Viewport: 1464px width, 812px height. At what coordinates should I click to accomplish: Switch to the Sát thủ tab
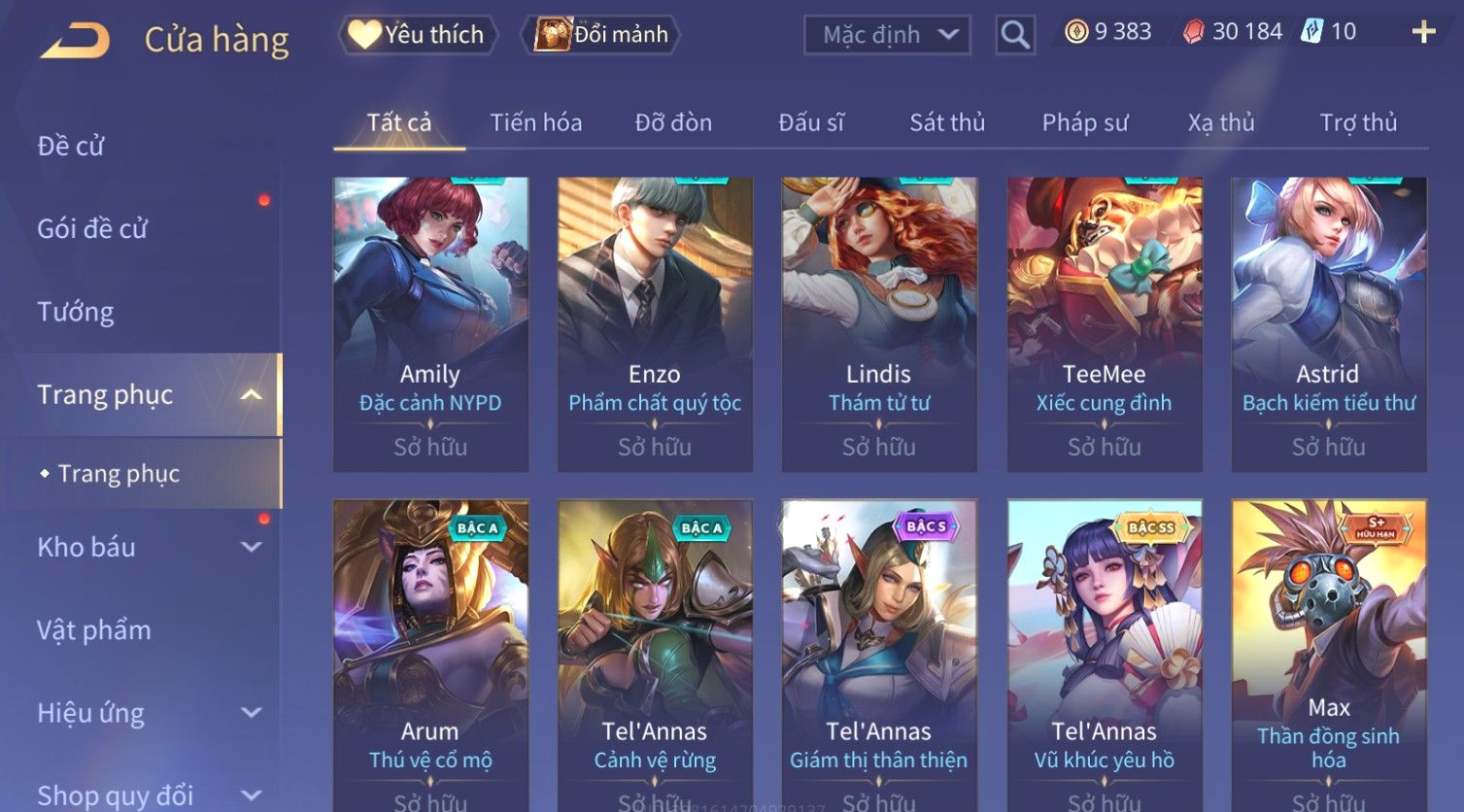click(947, 122)
